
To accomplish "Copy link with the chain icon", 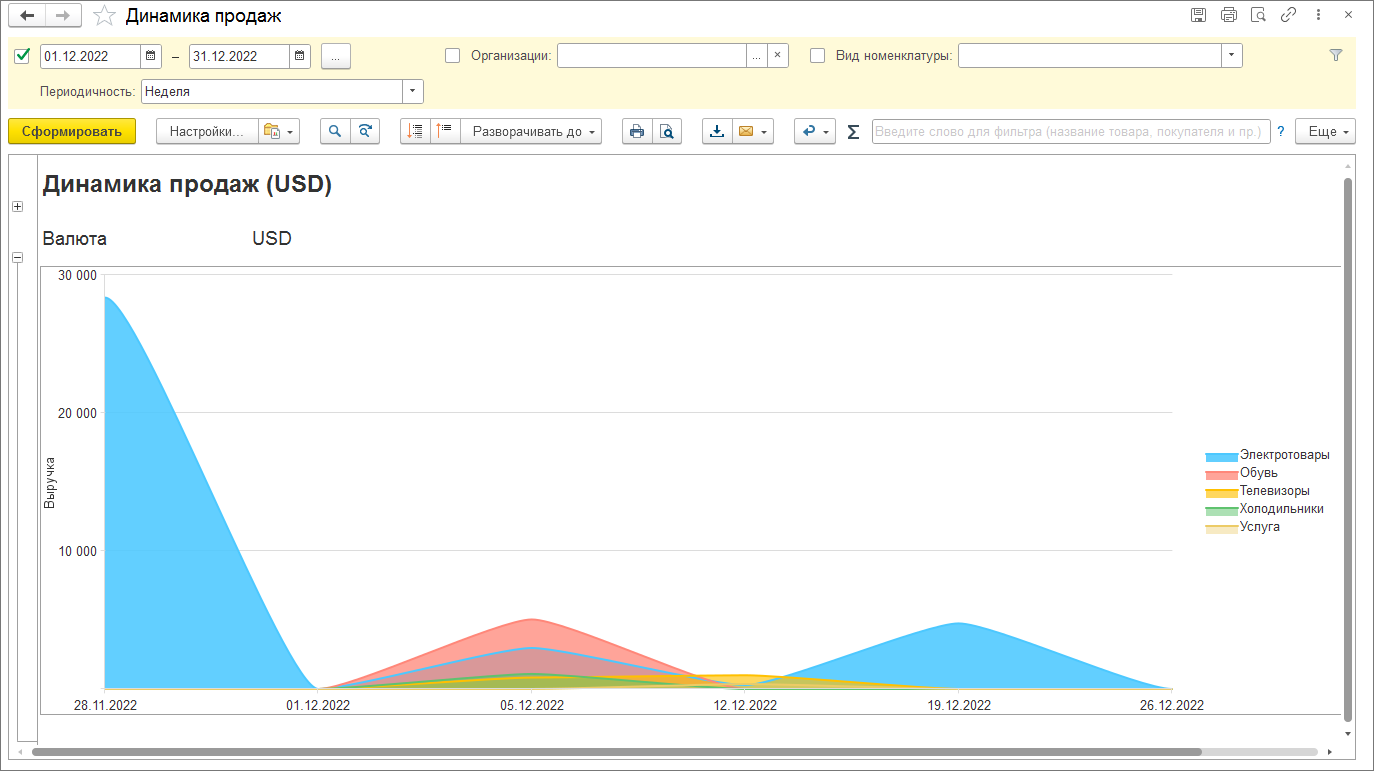I will [x=1289, y=15].
